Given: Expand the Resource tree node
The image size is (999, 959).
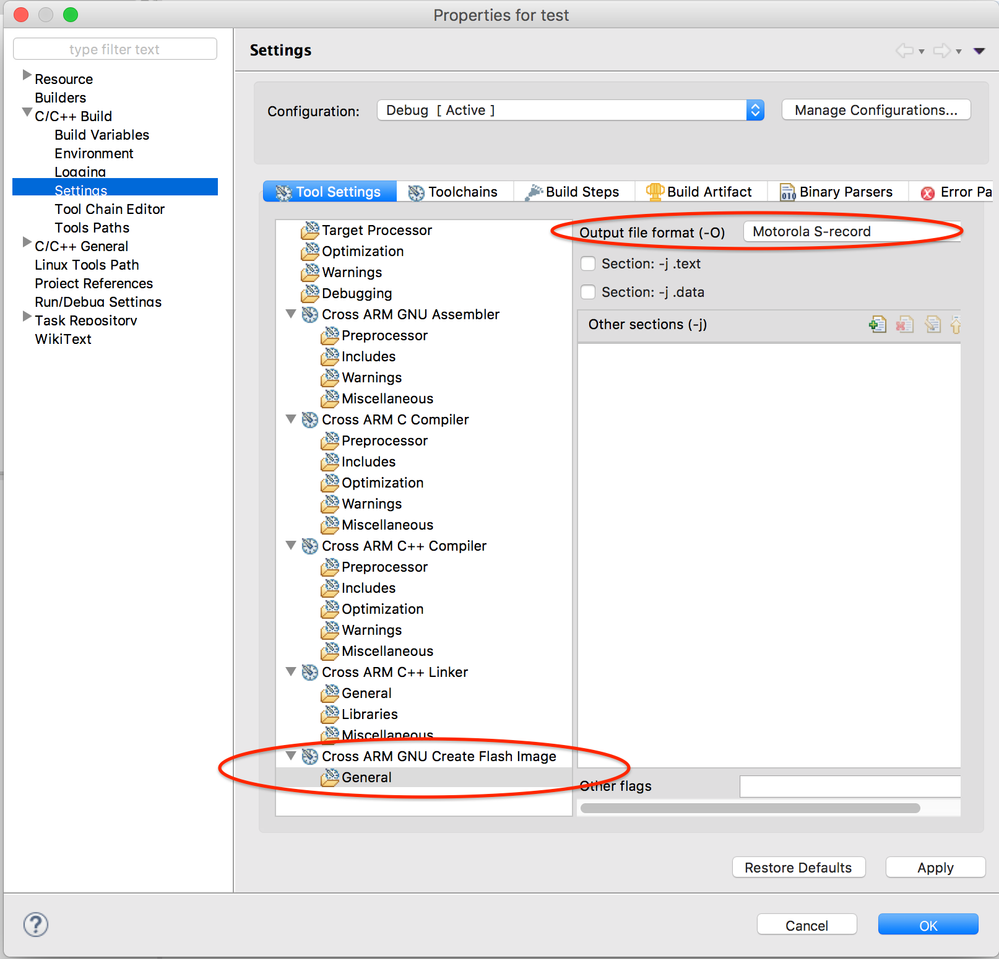Looking at the screenshot, I should (x=27, y=75).
